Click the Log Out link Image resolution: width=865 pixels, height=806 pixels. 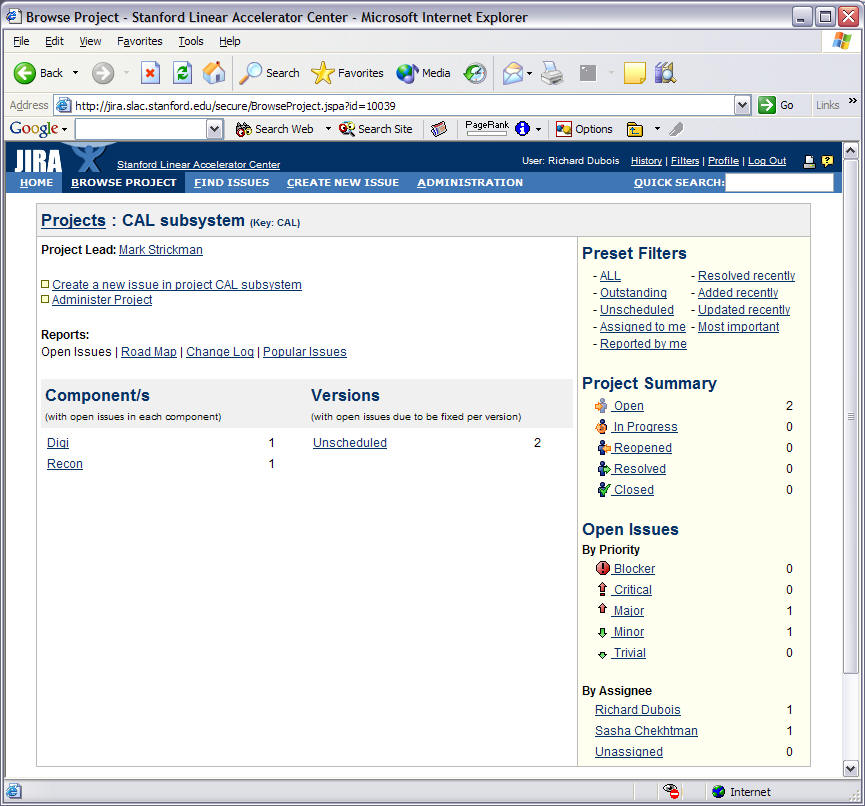click(767, 161)
